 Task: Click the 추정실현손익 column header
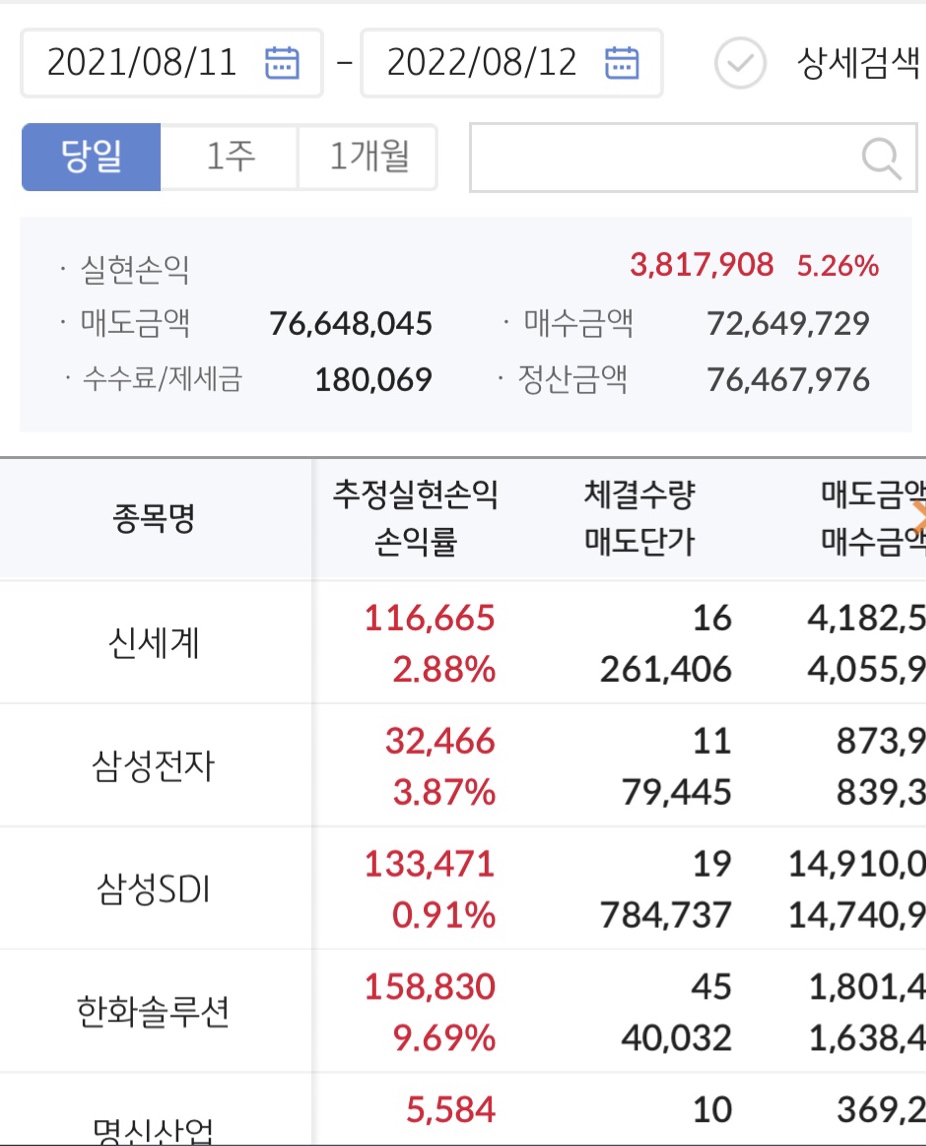tap(415, 494)
